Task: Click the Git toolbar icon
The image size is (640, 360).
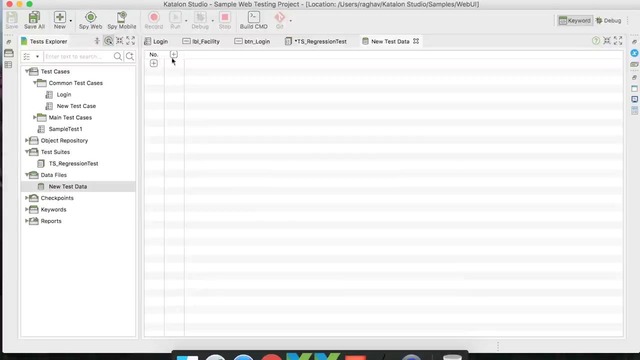Action: tap(280, 20)
